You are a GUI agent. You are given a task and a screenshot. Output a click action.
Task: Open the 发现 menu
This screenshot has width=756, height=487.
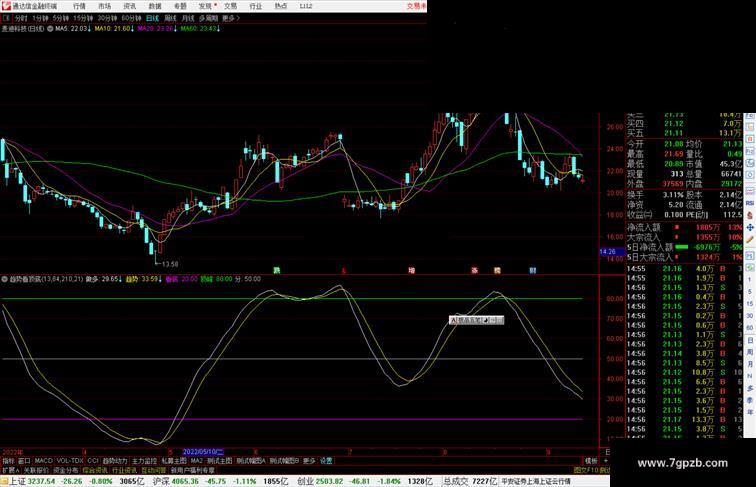click(205, 6)
